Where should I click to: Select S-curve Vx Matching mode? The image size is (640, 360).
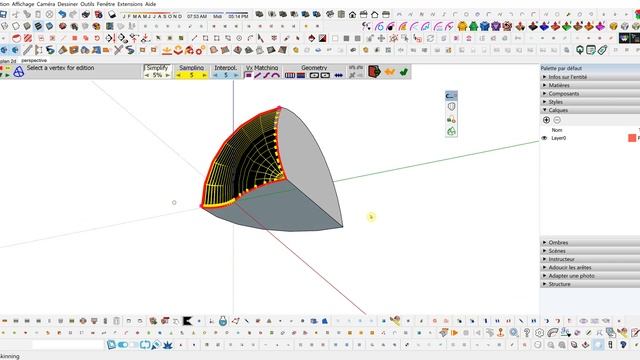click(x=267, y=76)
